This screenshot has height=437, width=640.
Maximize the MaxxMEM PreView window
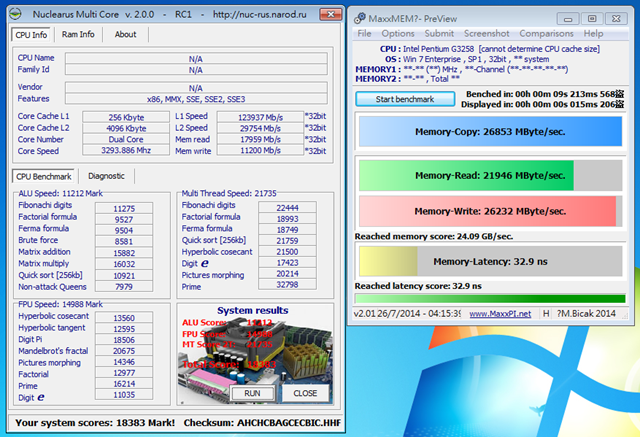pyautogui.click(x=592, y=19)
